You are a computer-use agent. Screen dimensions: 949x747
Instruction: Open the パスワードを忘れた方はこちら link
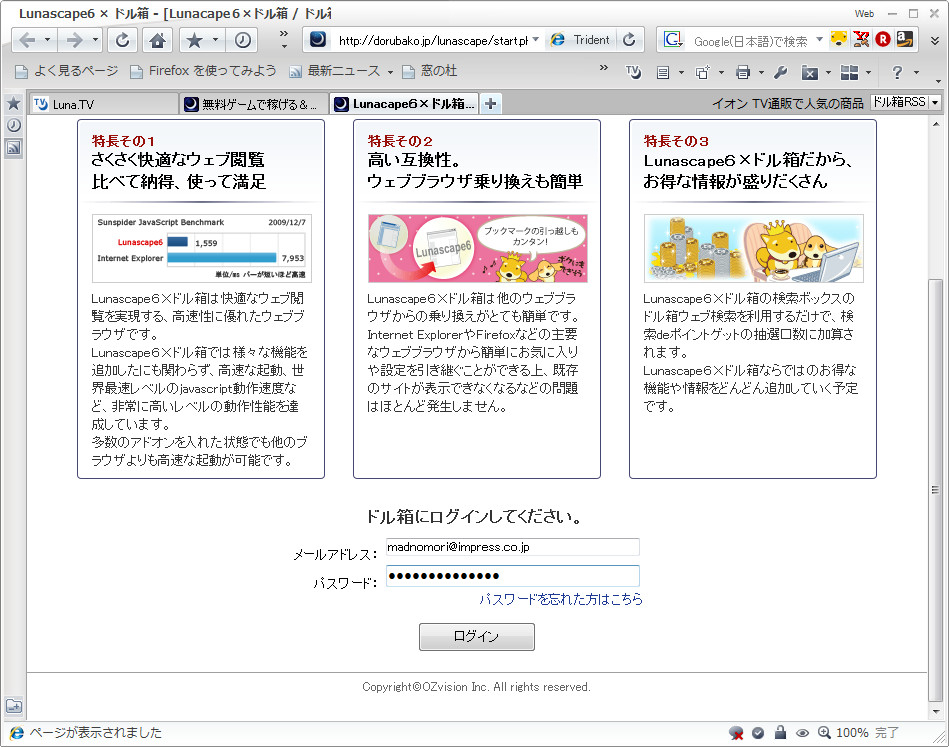[x=560, y=597]
